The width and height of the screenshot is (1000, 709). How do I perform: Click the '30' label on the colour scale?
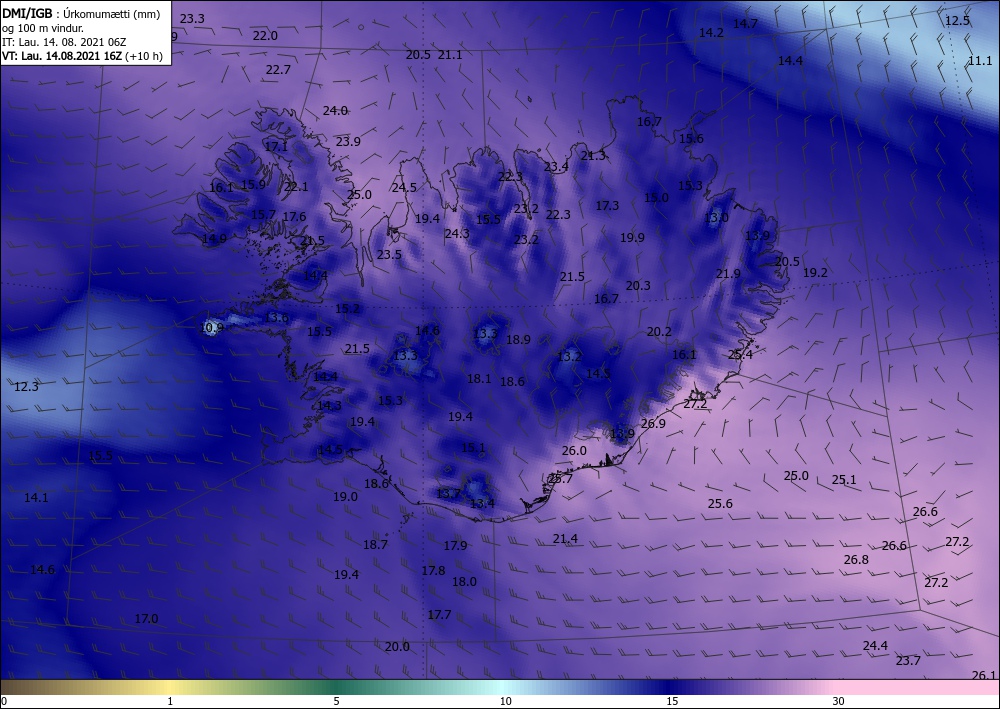point(839,701)
